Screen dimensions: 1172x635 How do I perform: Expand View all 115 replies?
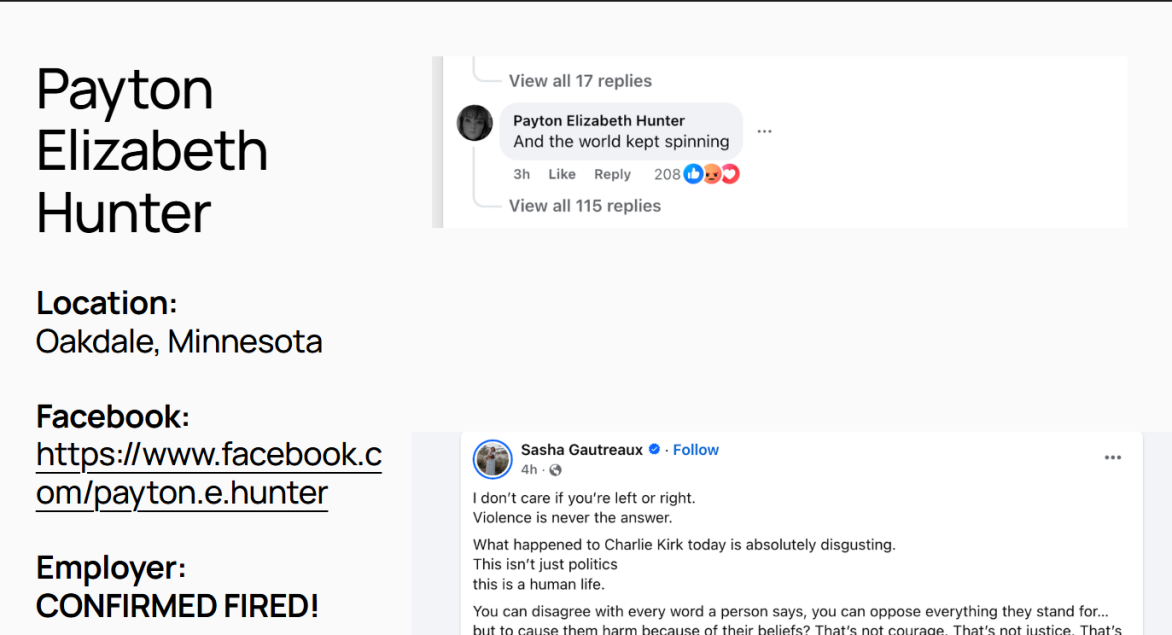point(585,205)
